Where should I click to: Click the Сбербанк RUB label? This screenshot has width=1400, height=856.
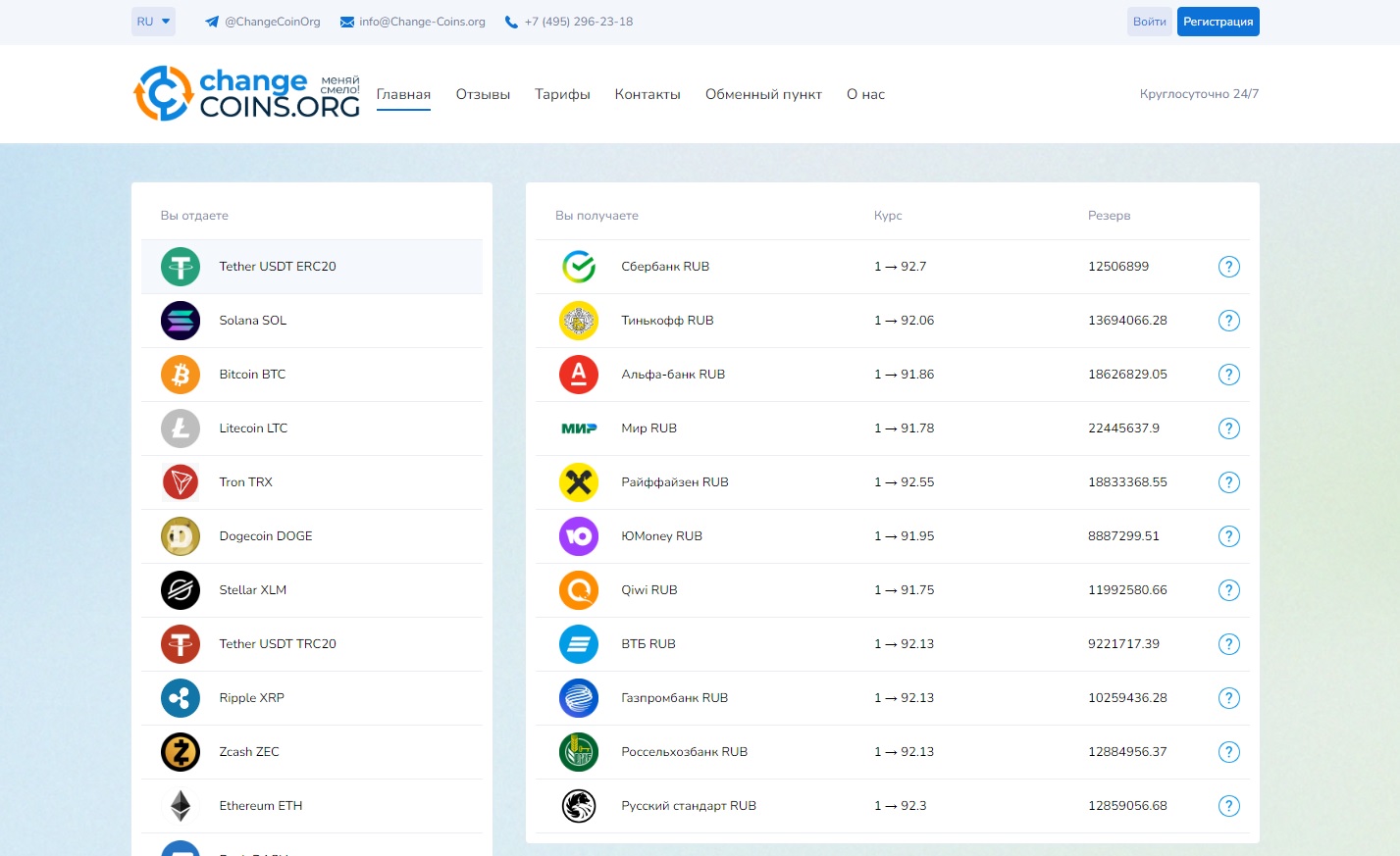(x=665, y=267)
